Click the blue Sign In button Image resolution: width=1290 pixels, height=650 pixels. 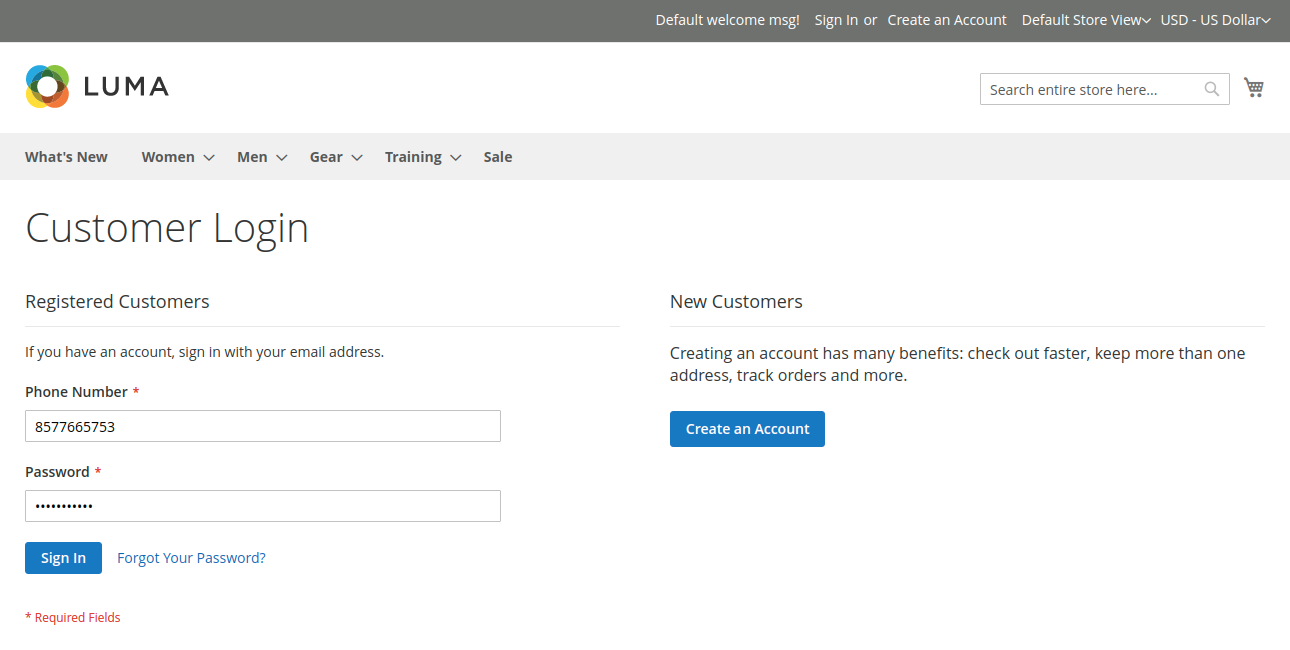click(63, 558)
